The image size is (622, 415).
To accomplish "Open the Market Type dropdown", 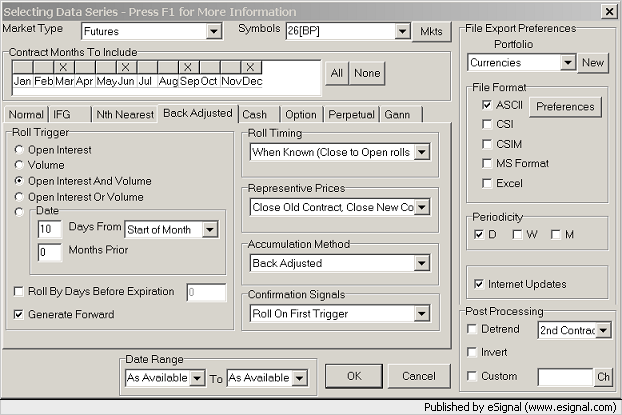I will click(213, 32).
